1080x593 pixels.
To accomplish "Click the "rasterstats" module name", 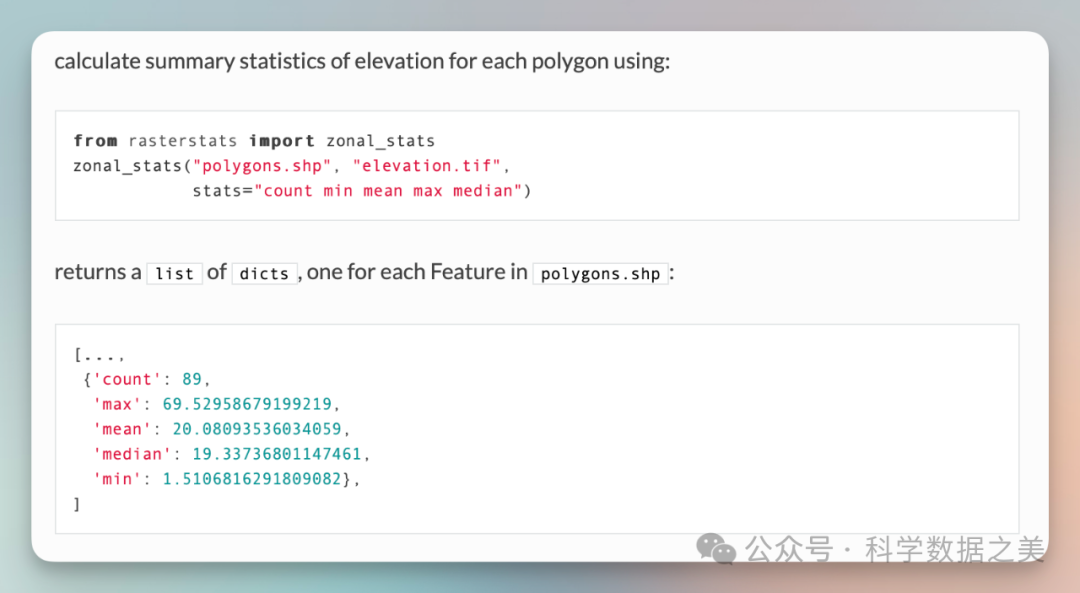I will click(183, 141).
